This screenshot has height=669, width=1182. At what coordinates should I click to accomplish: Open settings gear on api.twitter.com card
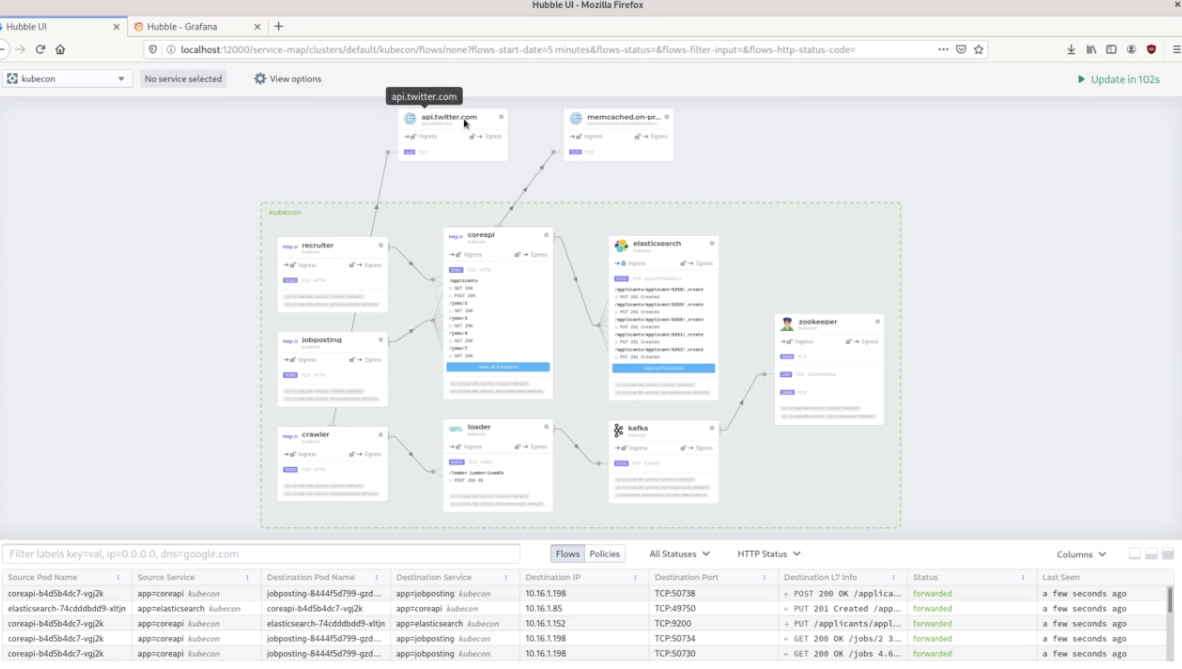pyautogui.click(x=501, y=117)
